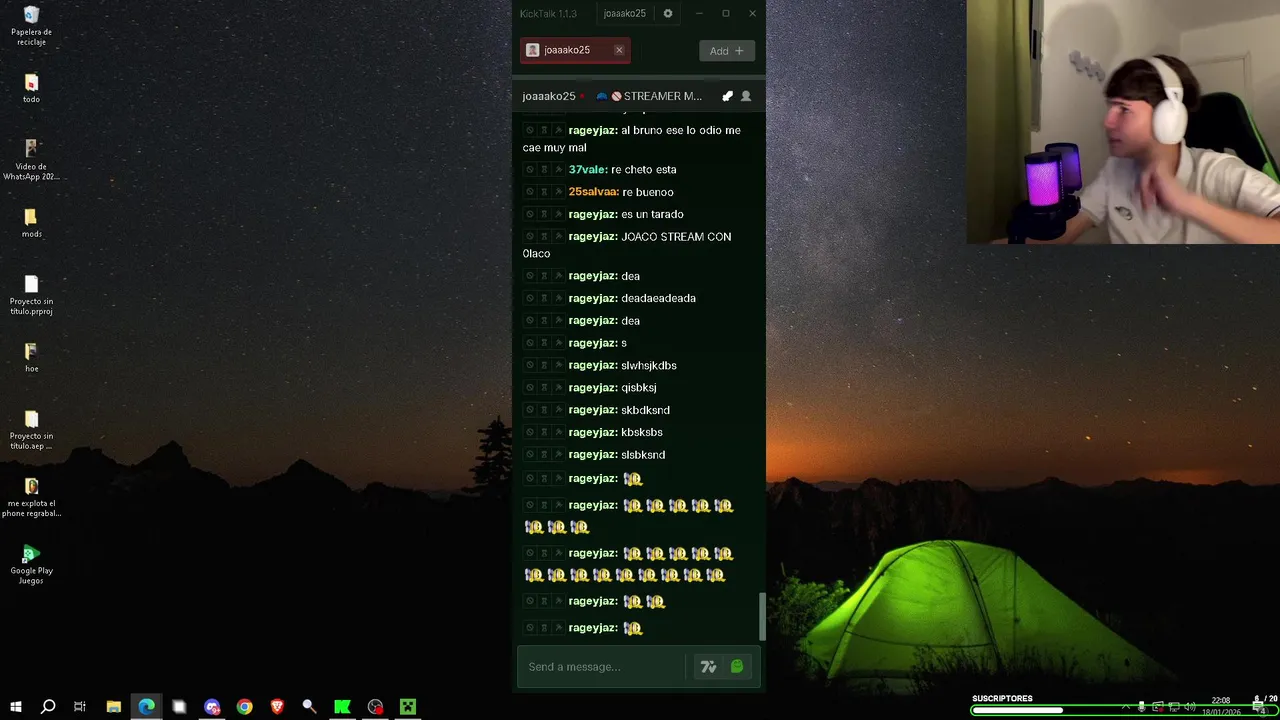The image size is (1280, 720).
Task: Open the 7TV emote picker
Action: coord(708,667)
